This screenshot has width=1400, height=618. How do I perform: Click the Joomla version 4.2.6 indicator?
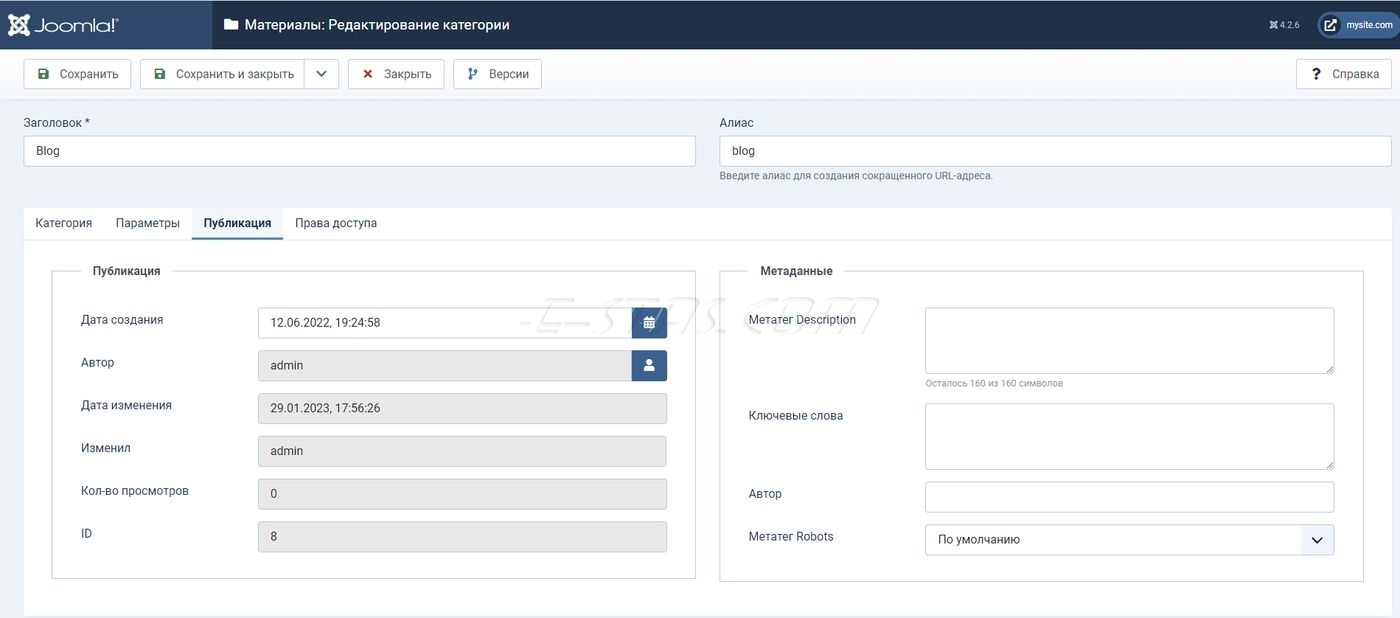click(x=1283, y=25)
